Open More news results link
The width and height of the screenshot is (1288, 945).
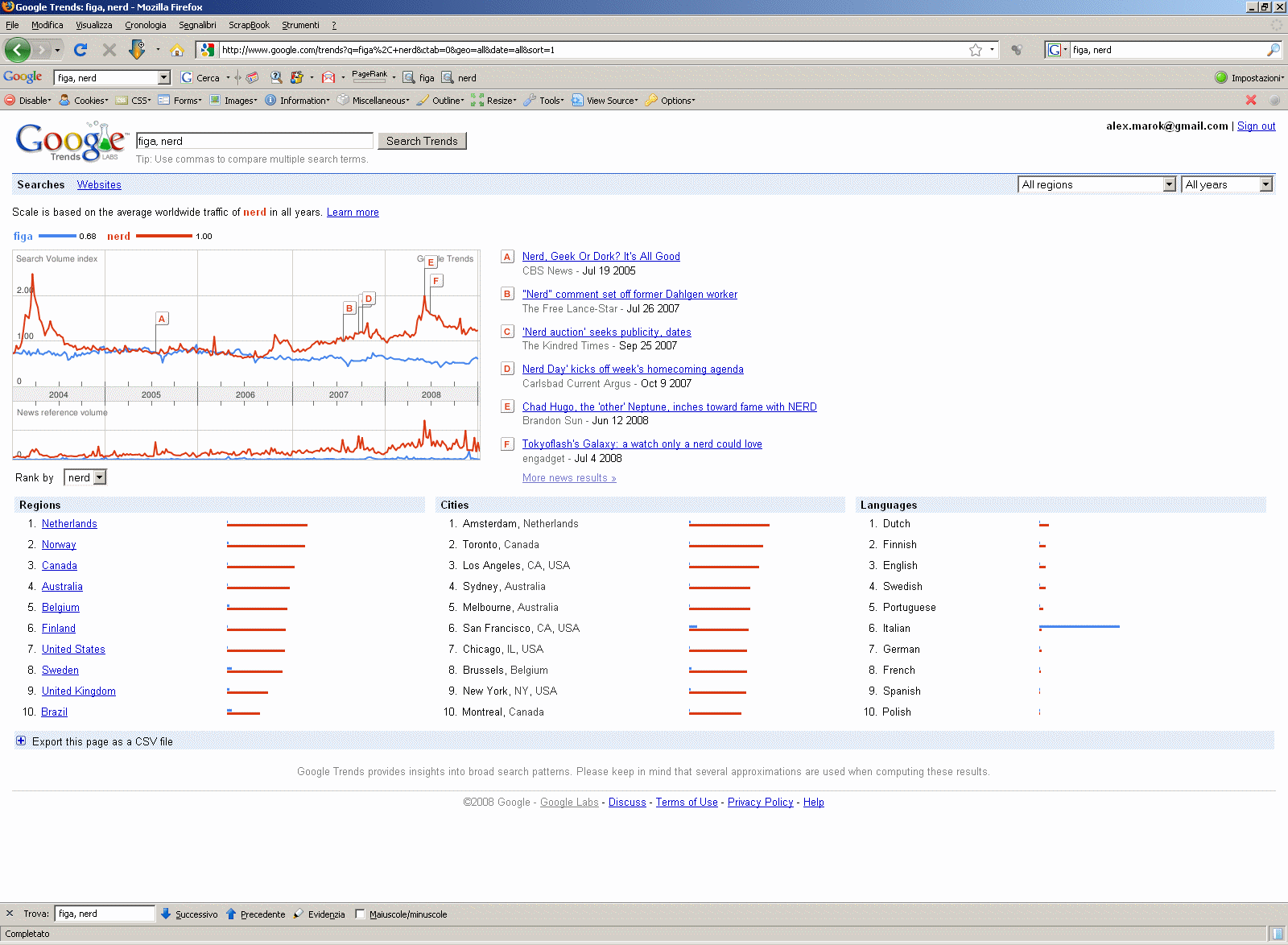569,478
